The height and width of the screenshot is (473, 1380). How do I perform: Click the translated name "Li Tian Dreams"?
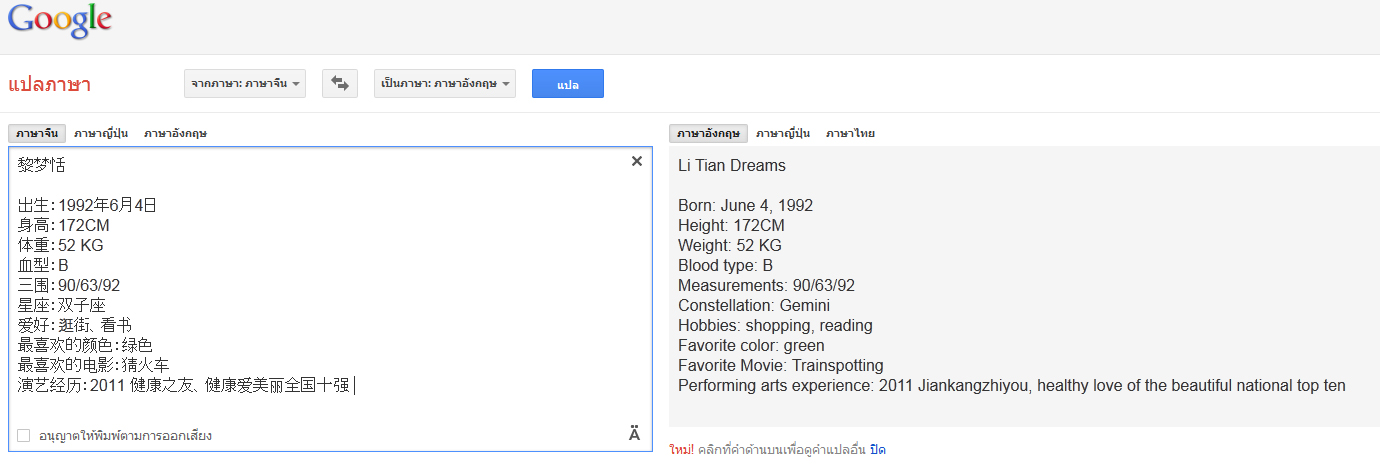(x=732, y=166)
